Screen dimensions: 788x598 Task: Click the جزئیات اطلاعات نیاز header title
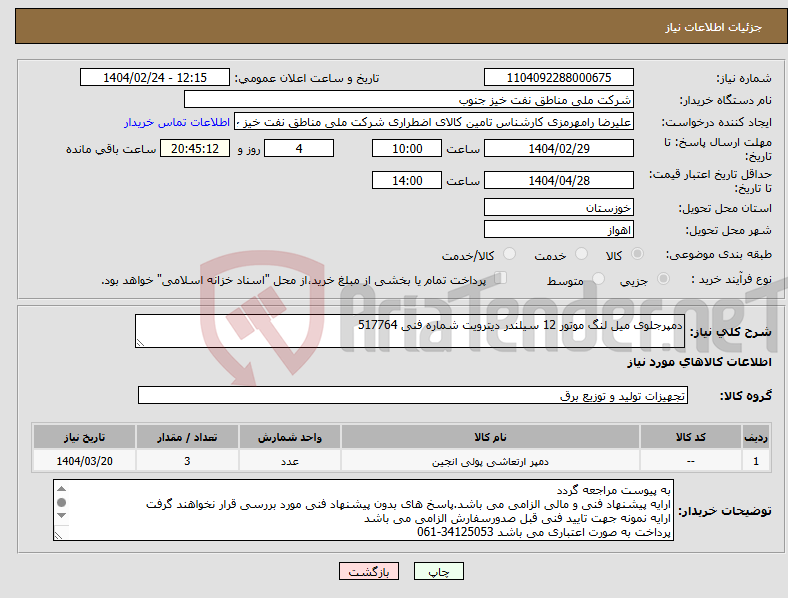(714, 27)
